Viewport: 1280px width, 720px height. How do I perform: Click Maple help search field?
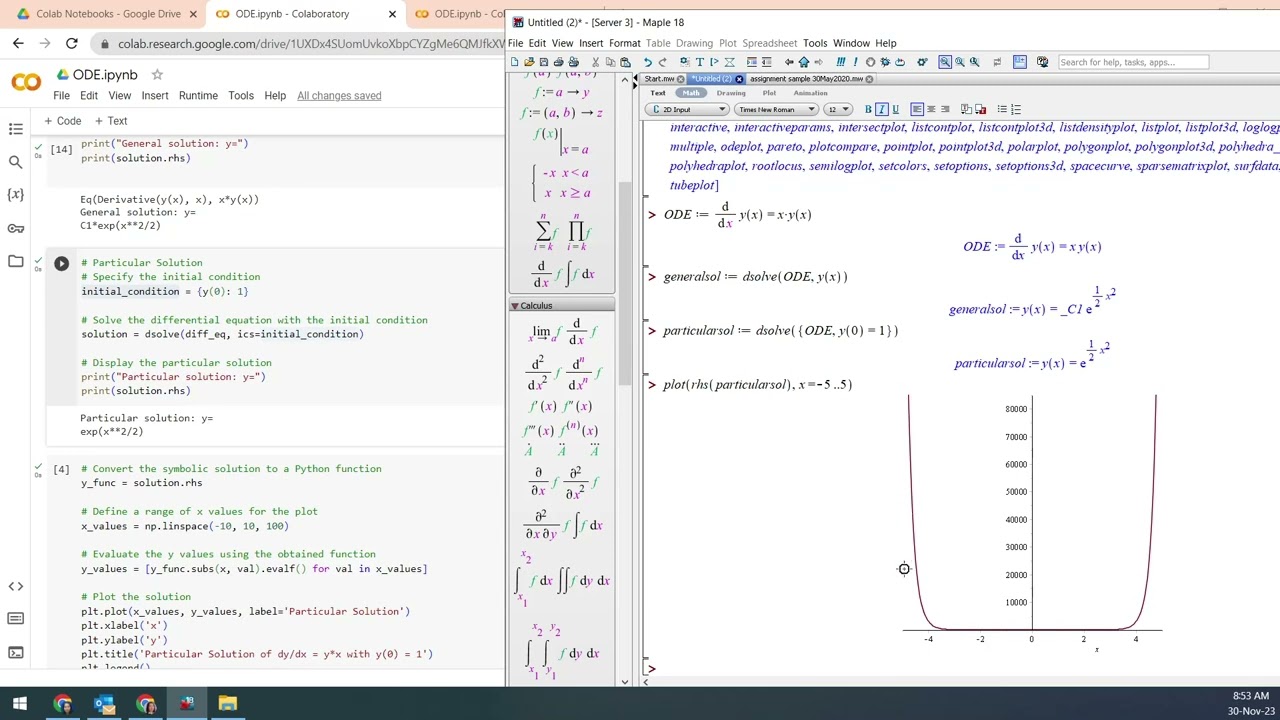(1132, 62)
